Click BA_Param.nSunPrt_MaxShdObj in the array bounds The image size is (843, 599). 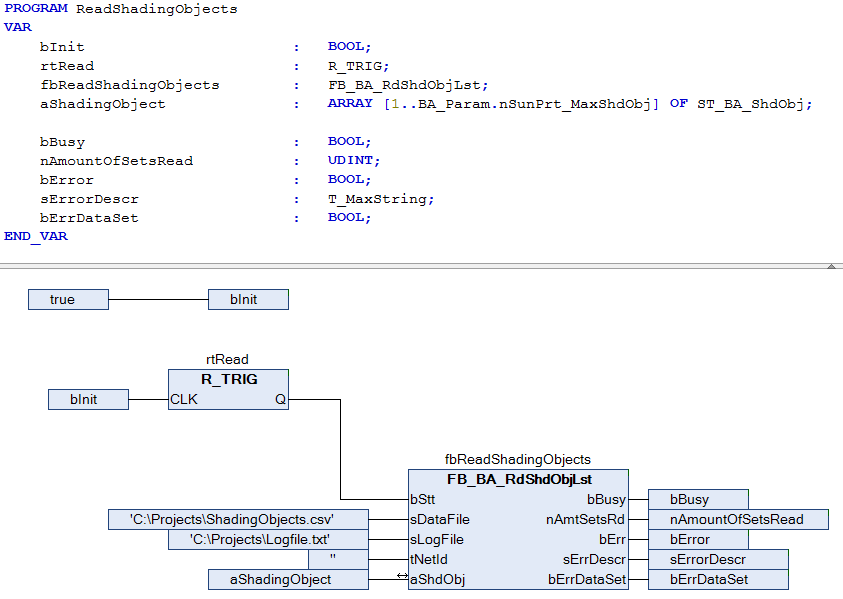tap(534, 104)
